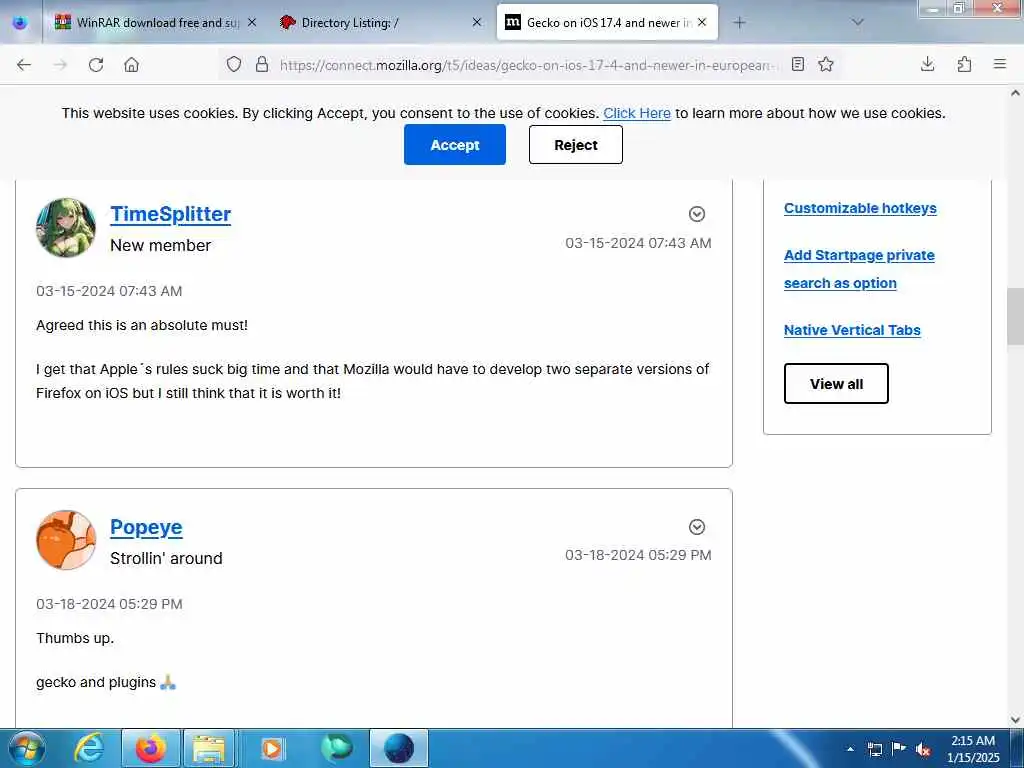Viewport: 1024px width, 768px height.
Task: Open Action Center flag icon
Action: tap(899, 749)
